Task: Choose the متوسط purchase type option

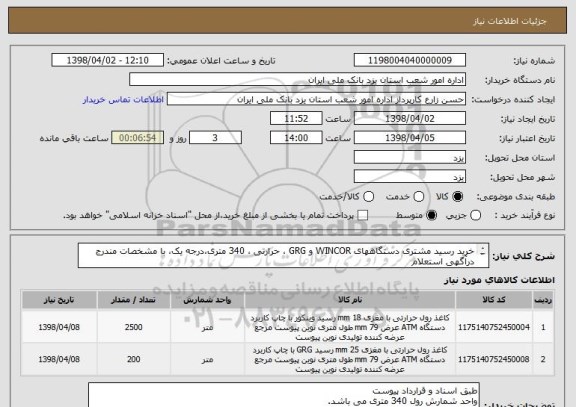Action: coord(431,216)
